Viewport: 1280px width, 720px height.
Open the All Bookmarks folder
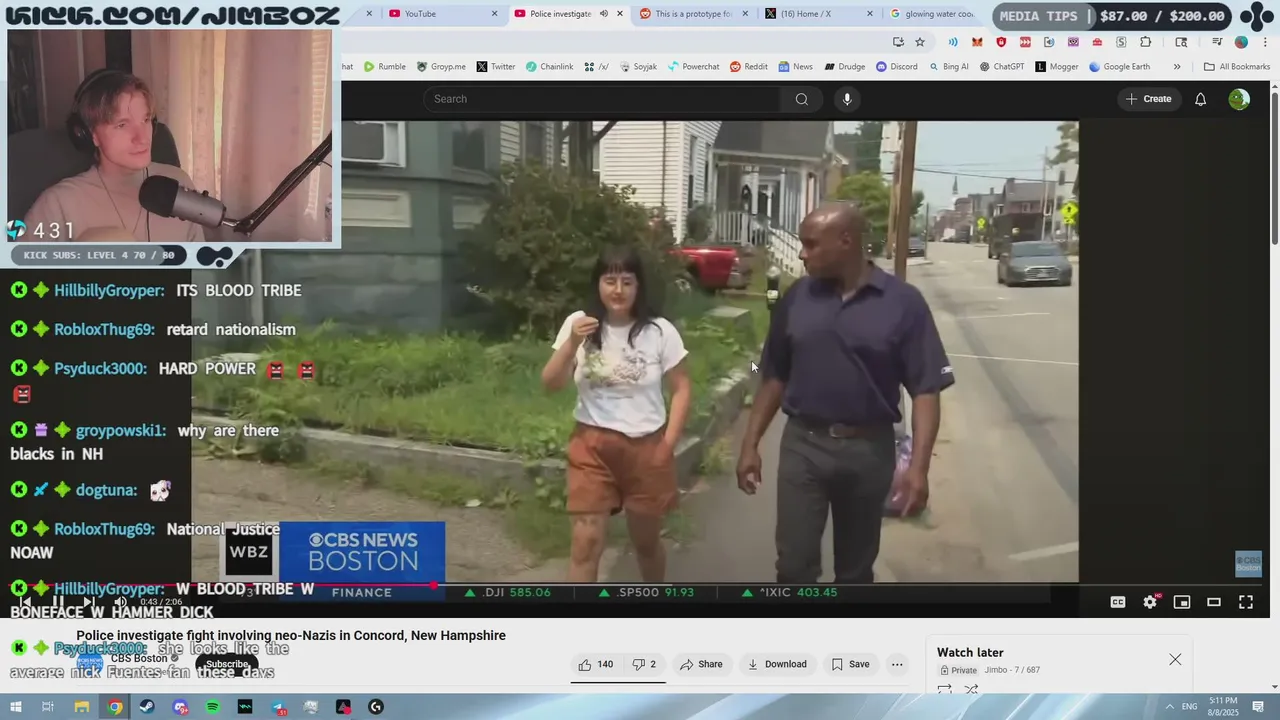[1237, 67]
